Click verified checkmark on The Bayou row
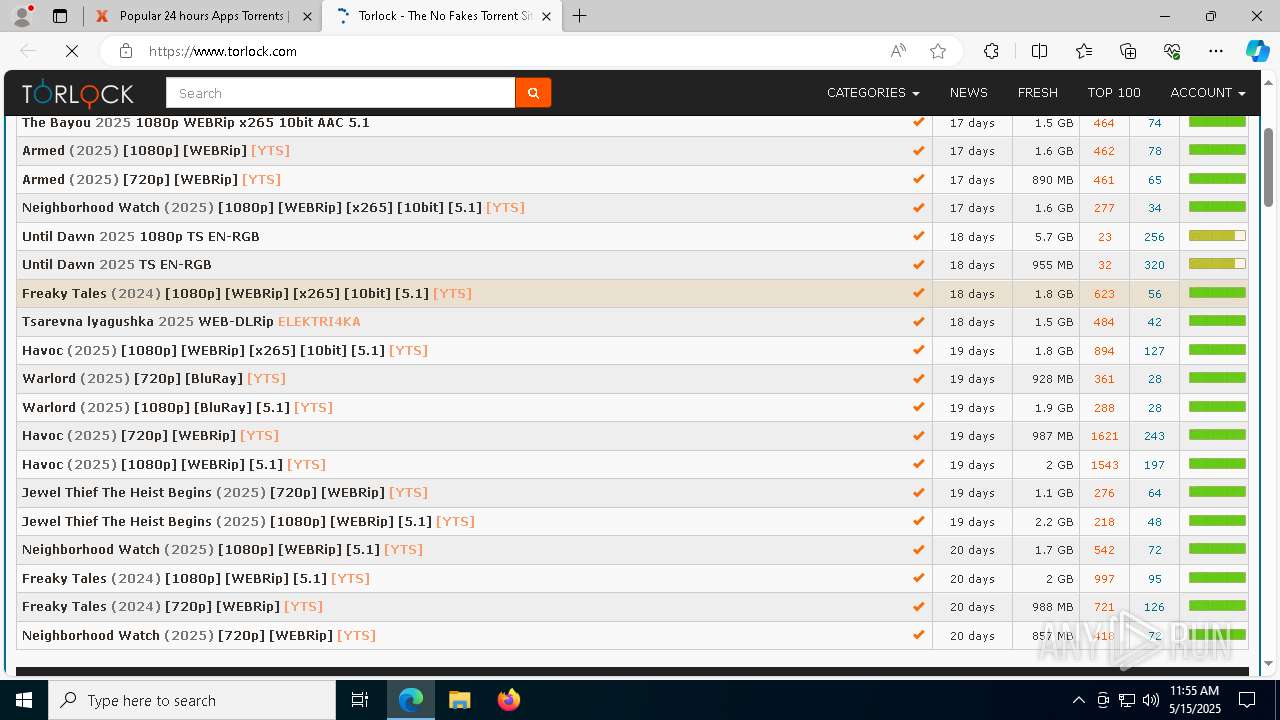The image size is (1280, 720). tap(918, 122)
